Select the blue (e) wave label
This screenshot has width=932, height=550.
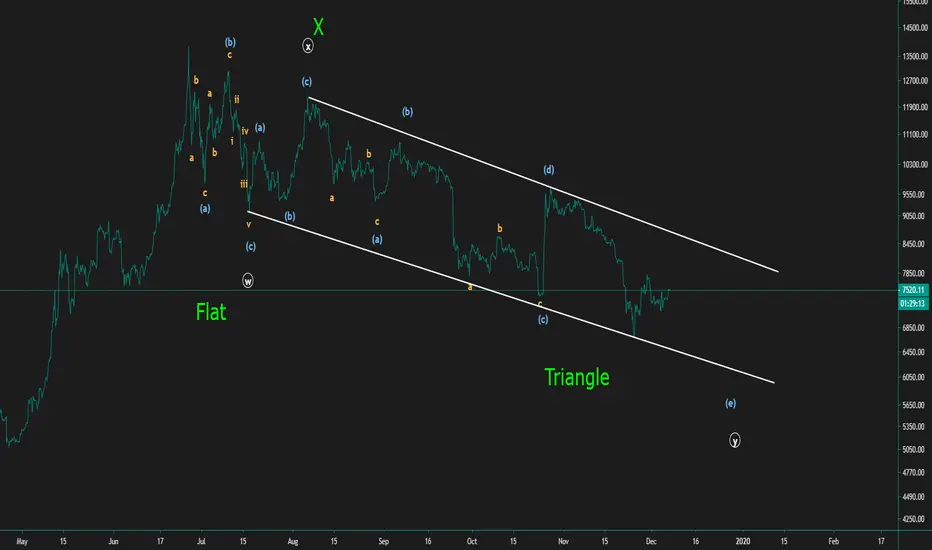coord(731,403)
